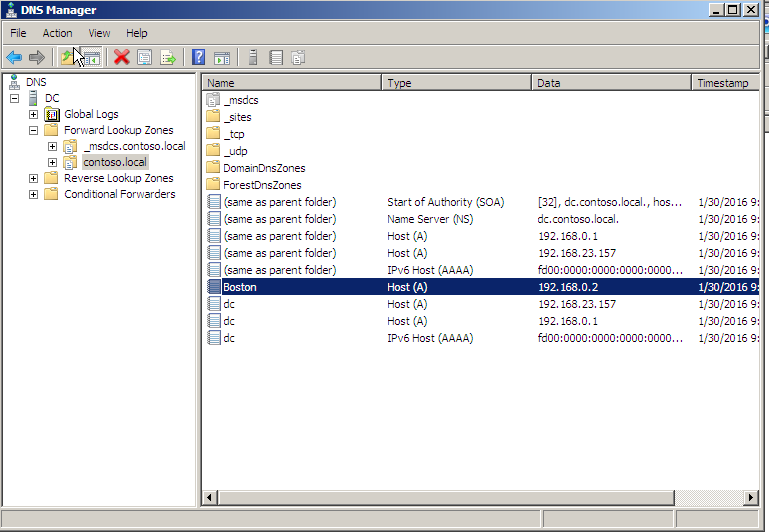Expand the Global Logs tree node
Viewport: 769px width, 532px height.
[33, 114]
